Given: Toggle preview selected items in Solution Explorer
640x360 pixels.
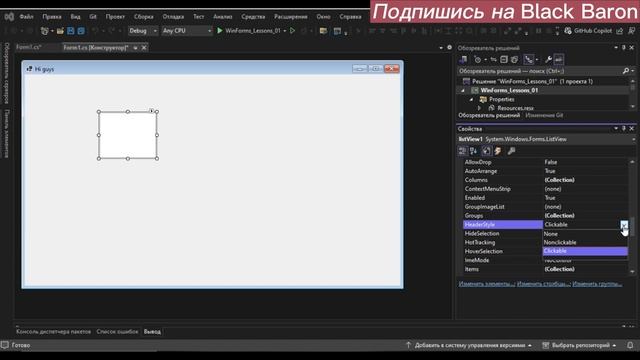Looking at the screenshot, I should coord(559,60).
